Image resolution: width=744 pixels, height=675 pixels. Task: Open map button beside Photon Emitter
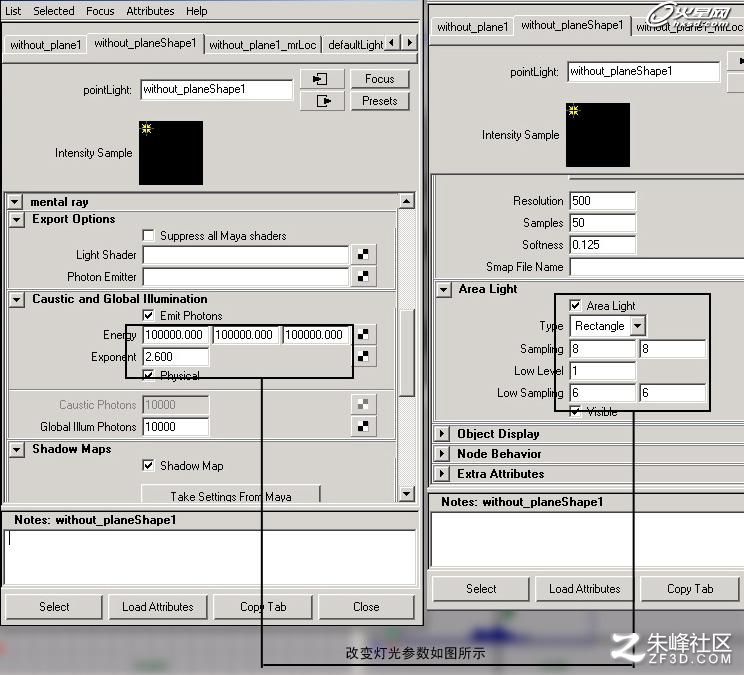pyautogui.click(x=363, y=277)
